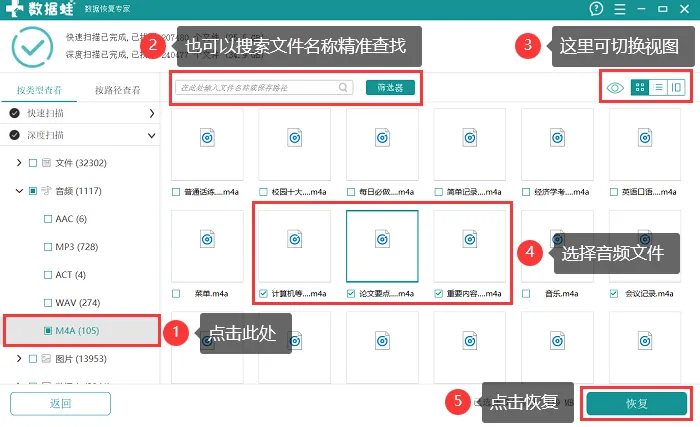Switch to grid thumbnail view
The width and height of the screenshot is (700, 427).
coord(641,88)
